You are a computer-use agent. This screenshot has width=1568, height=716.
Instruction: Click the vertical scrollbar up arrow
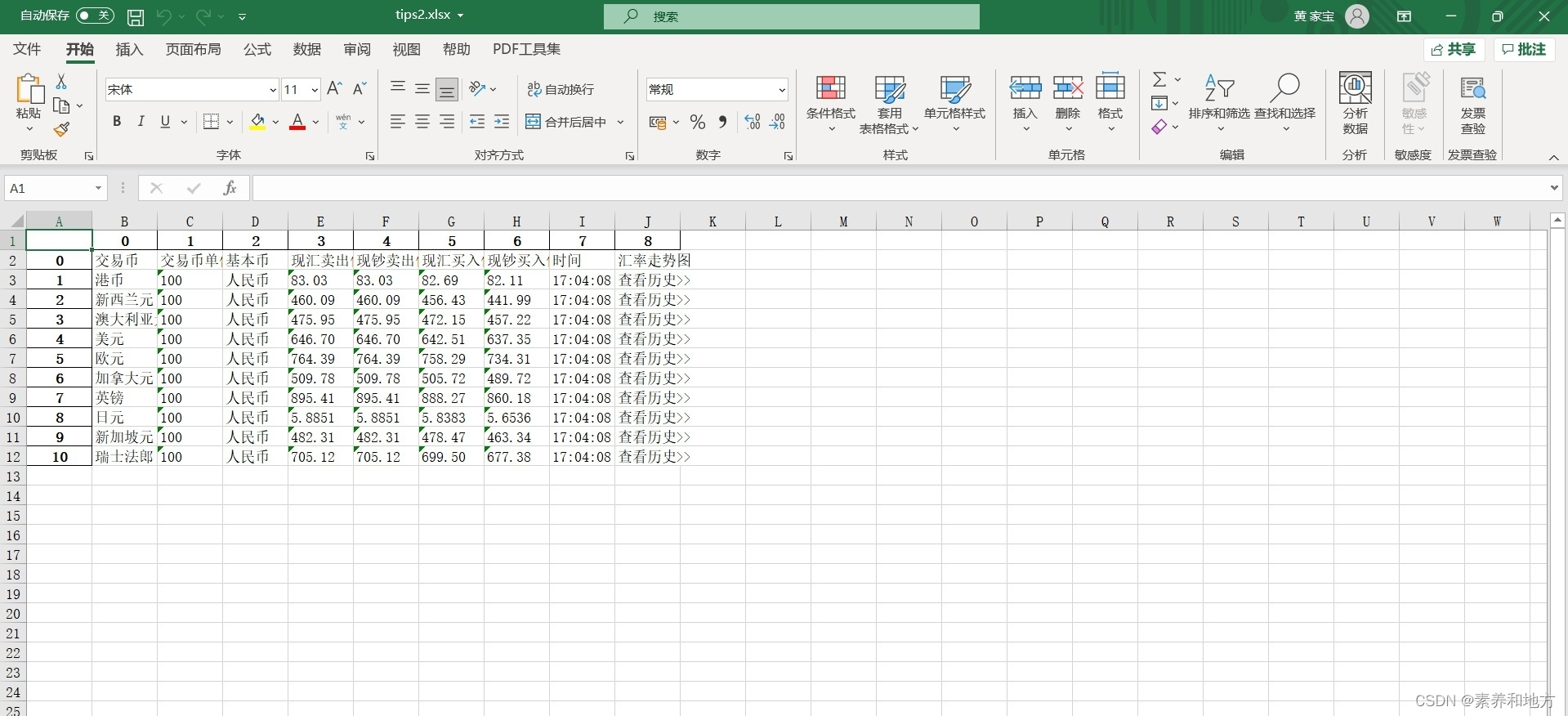coord(1557,220)
